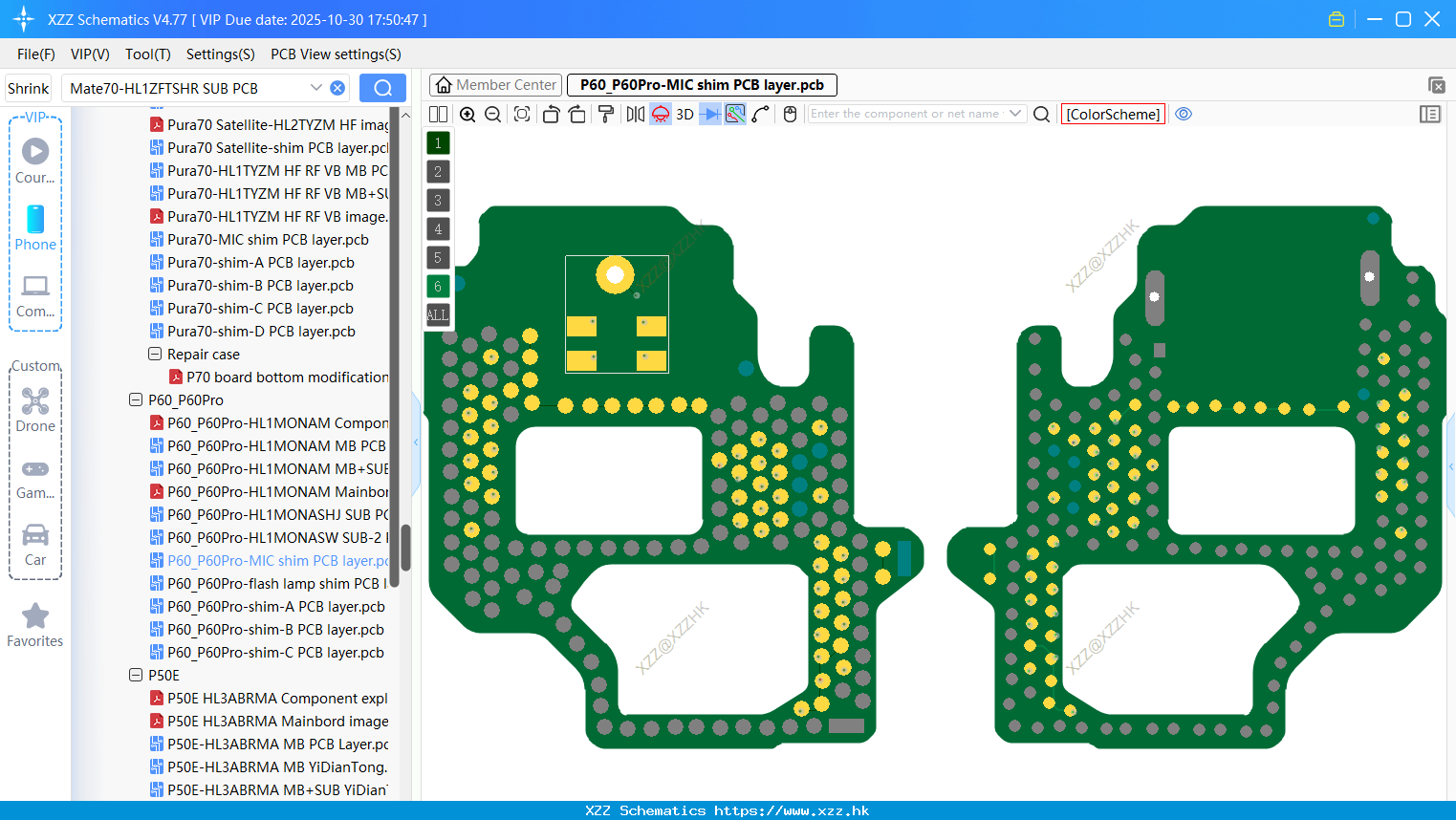Clear the model search field
This screenshot has width=1456, height=820.
coord(337,88)
